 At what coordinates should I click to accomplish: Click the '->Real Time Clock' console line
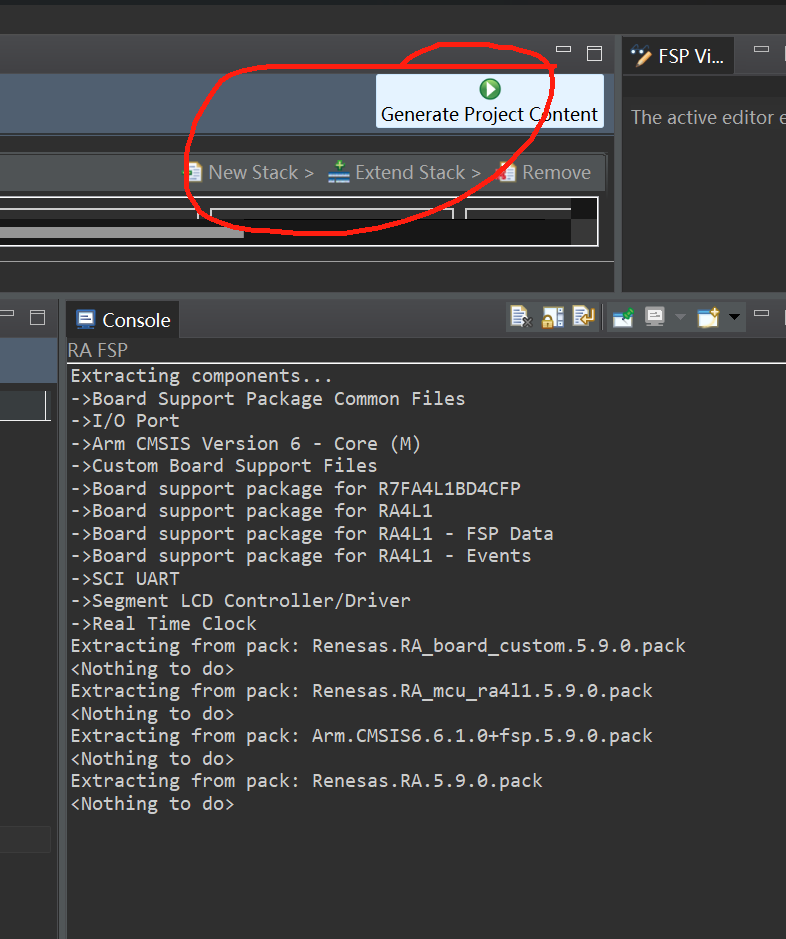click(163, 623)
